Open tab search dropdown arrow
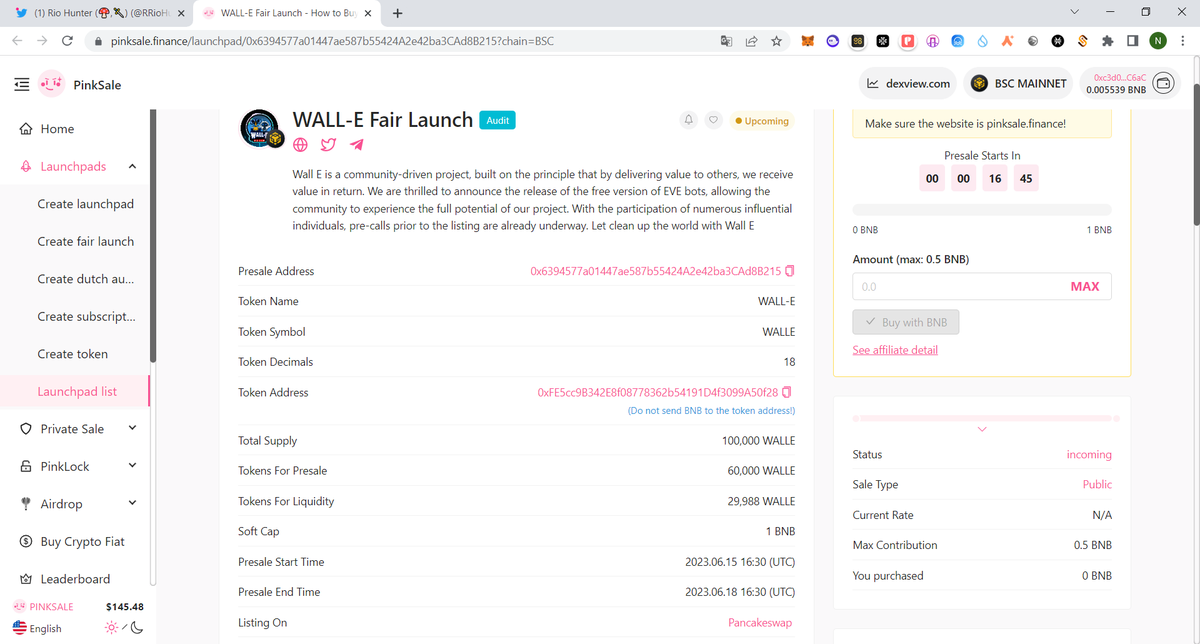This screenshot has height=644, width=1200. pyautogui.click(x=1074, y=13)
